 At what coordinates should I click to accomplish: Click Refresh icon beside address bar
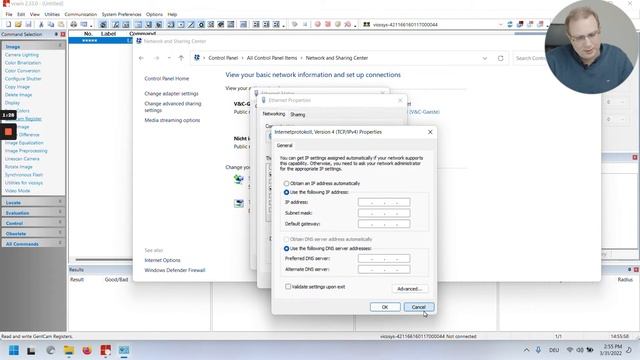click(500, 58)
